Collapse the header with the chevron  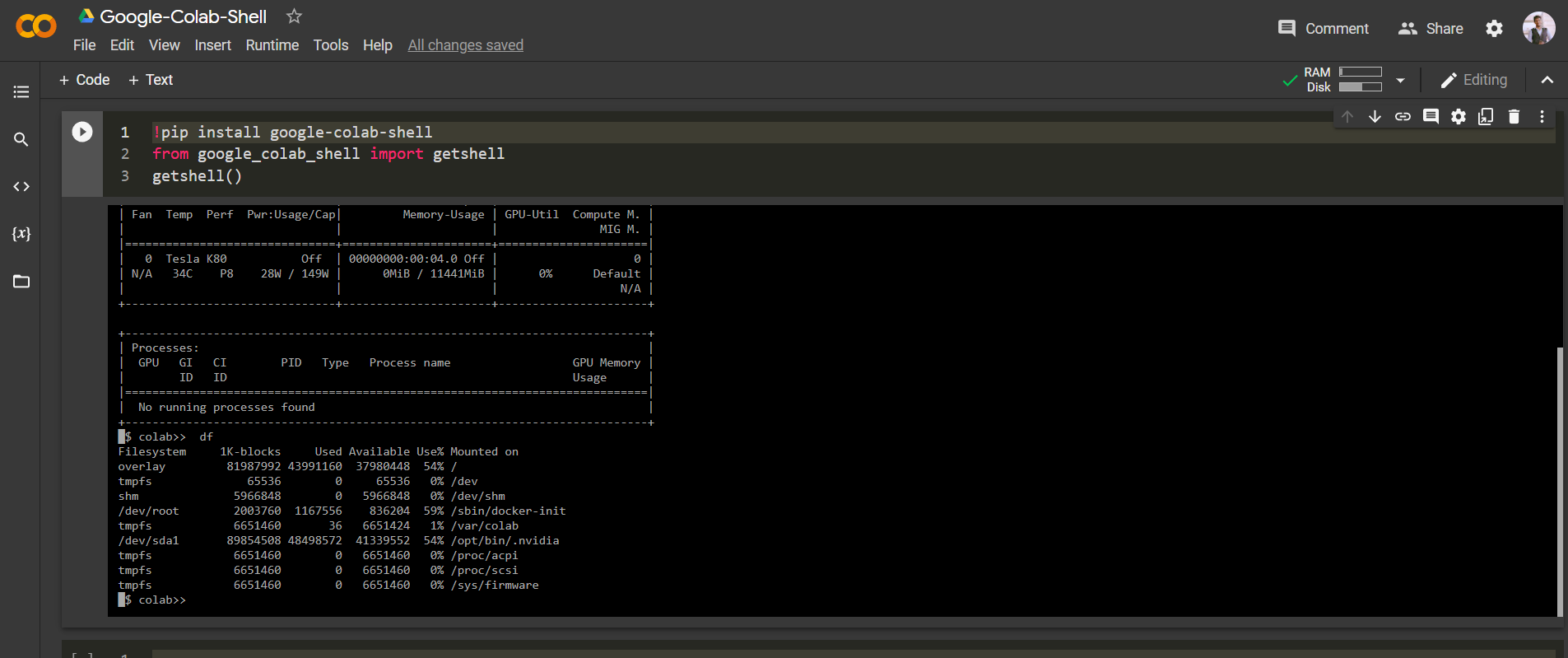click(x=1547, y=80)
